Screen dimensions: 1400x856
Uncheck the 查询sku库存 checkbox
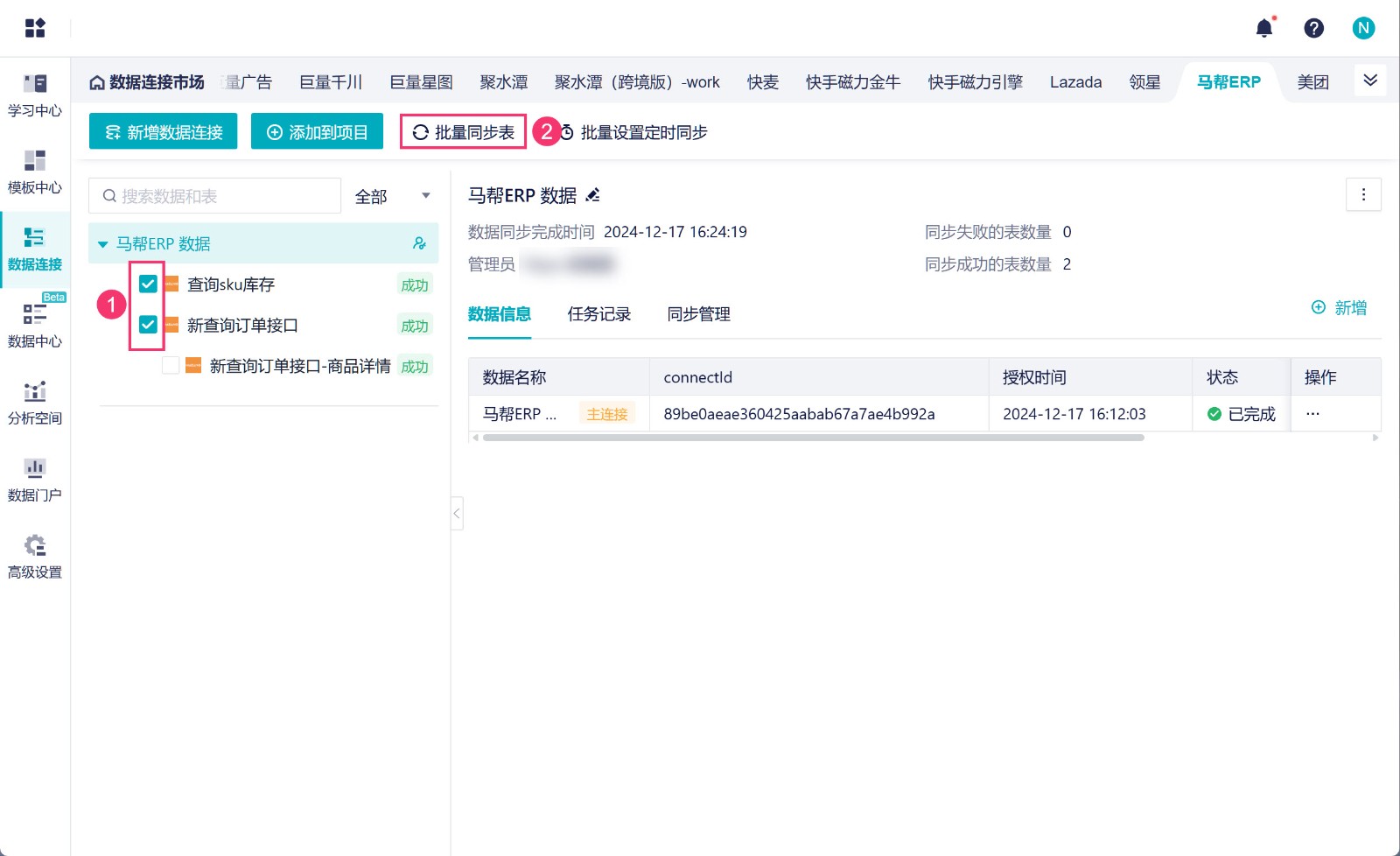[148, 284]
